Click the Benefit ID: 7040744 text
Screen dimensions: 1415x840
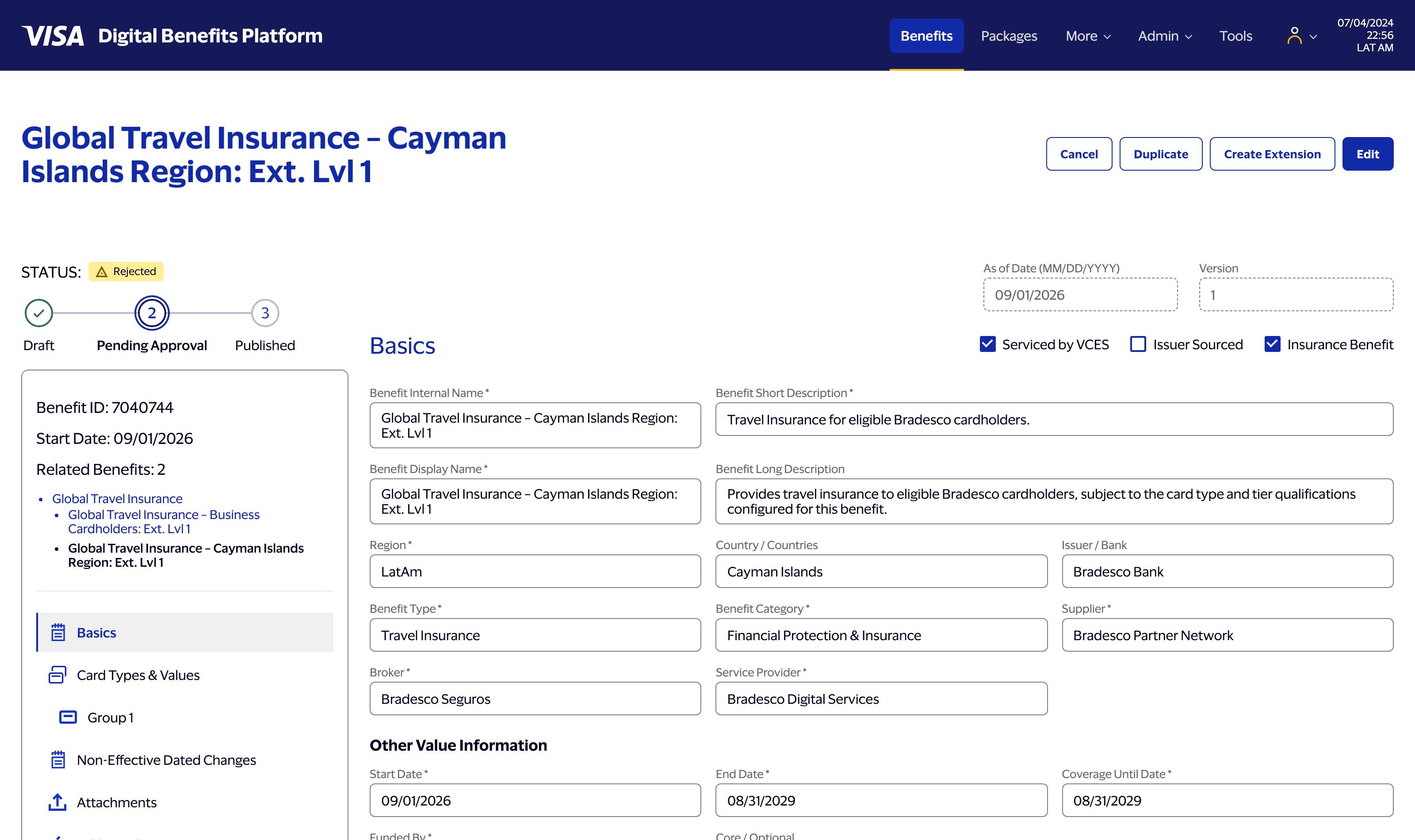pos(105,408)
